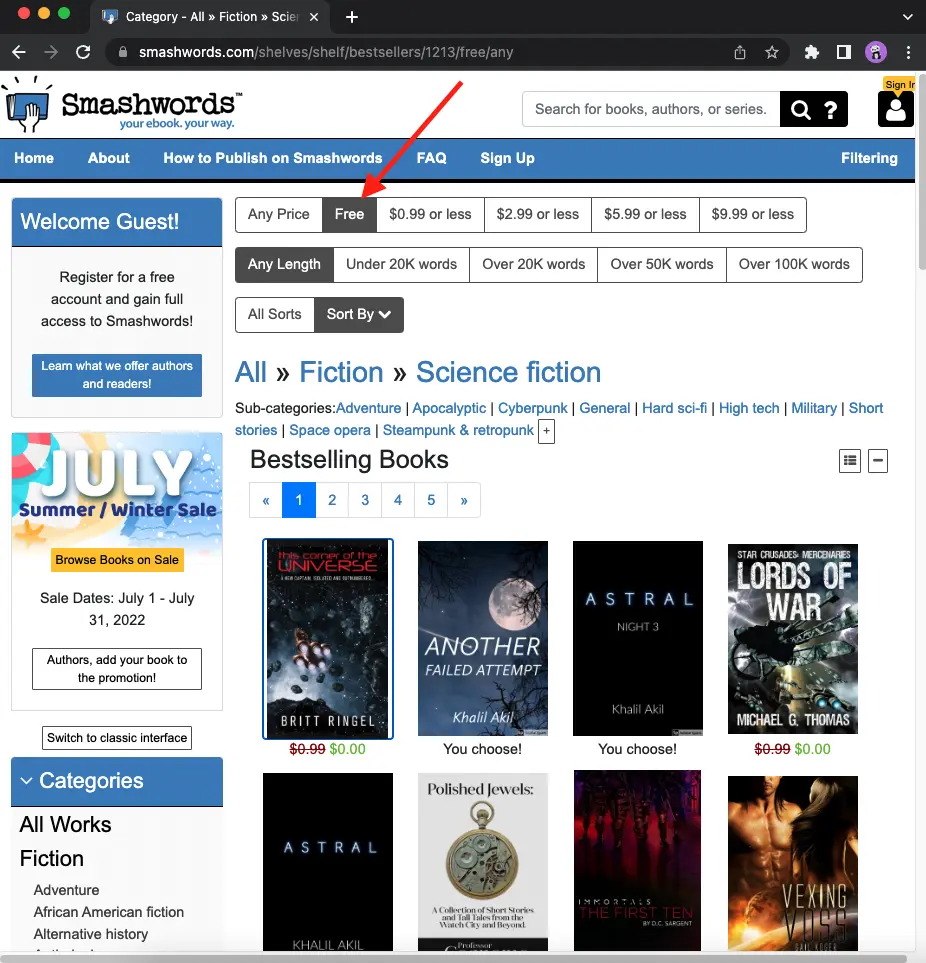Open the Fiction breadcrumb link

(341, 373)
